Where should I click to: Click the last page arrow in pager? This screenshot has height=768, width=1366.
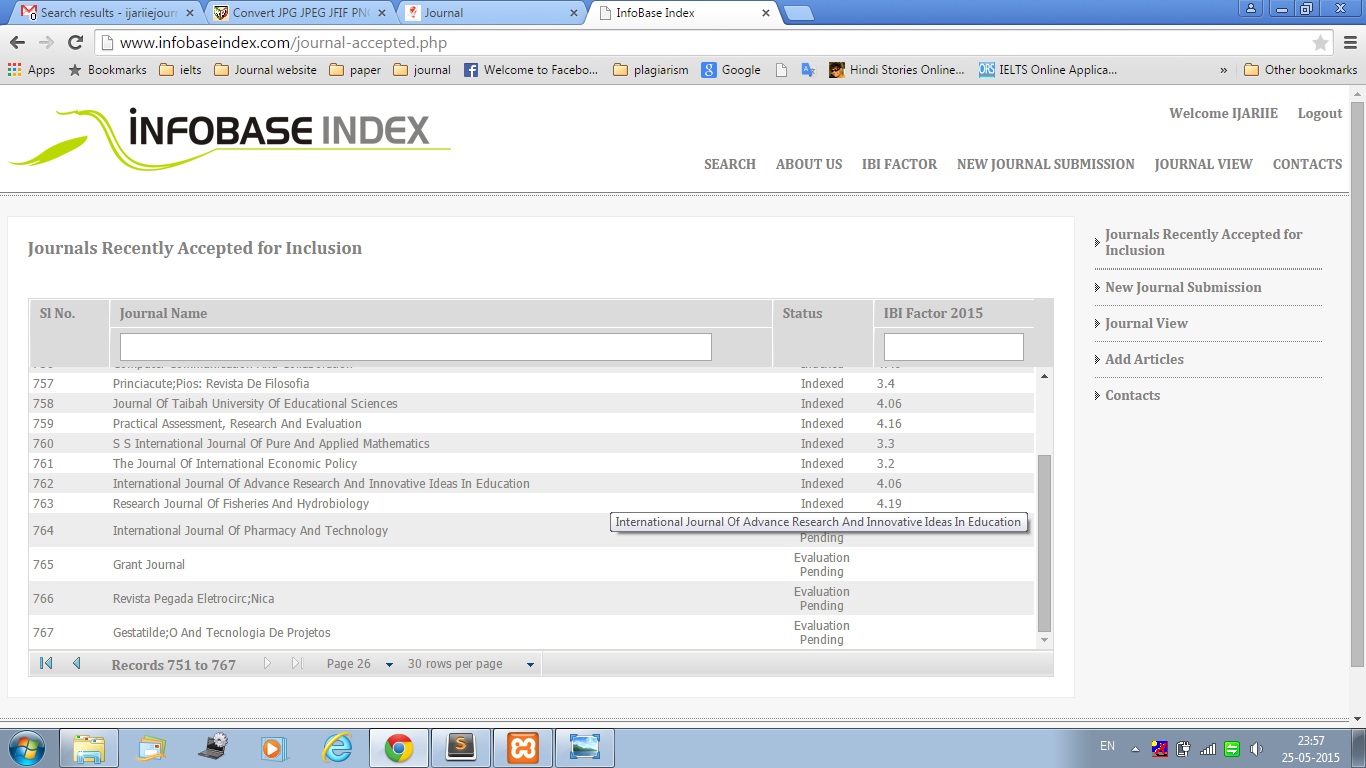coord(297,663)
